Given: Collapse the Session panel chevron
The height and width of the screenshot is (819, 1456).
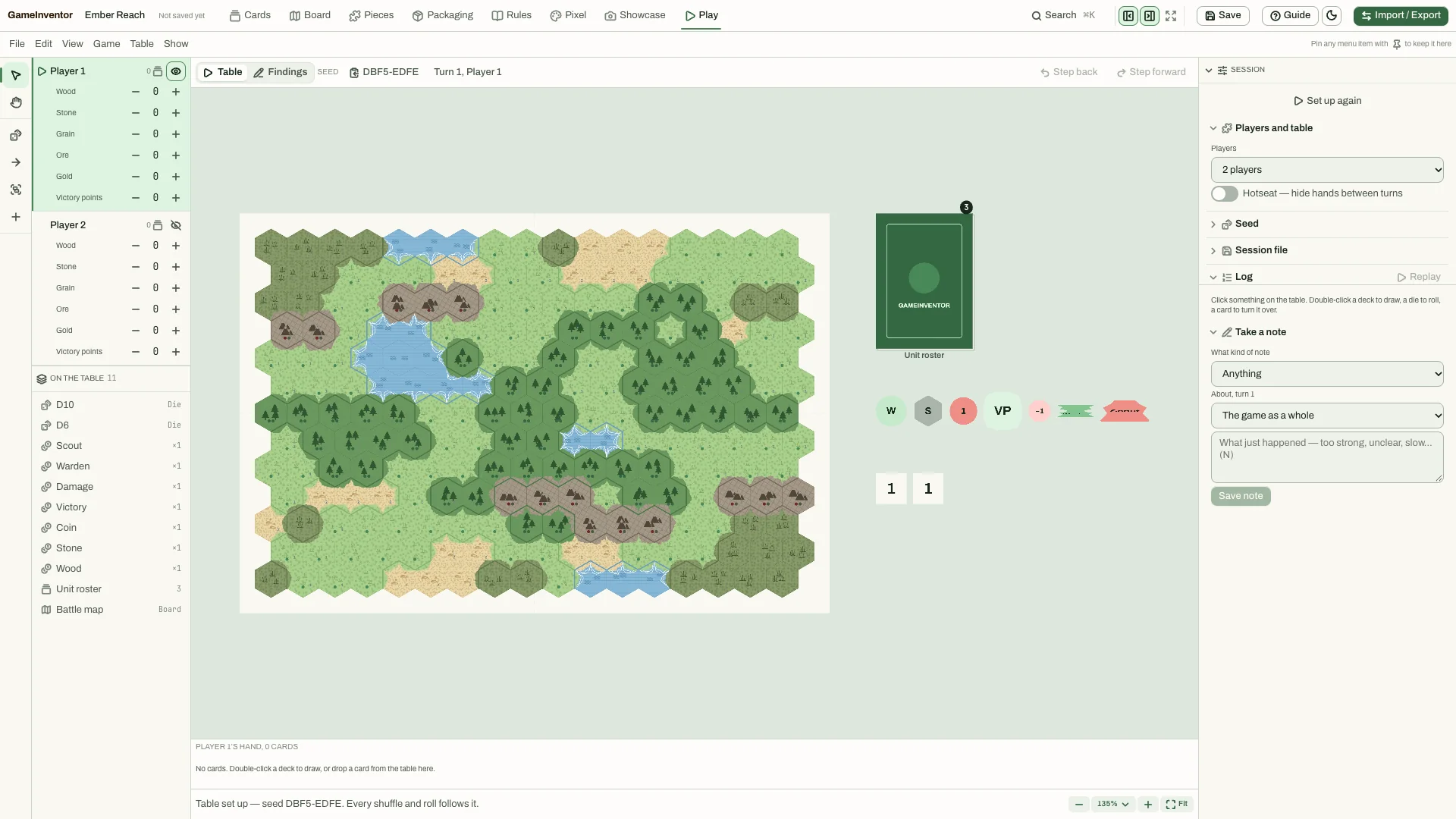Looking at the screenshot, I should (x=1209, y=70).
